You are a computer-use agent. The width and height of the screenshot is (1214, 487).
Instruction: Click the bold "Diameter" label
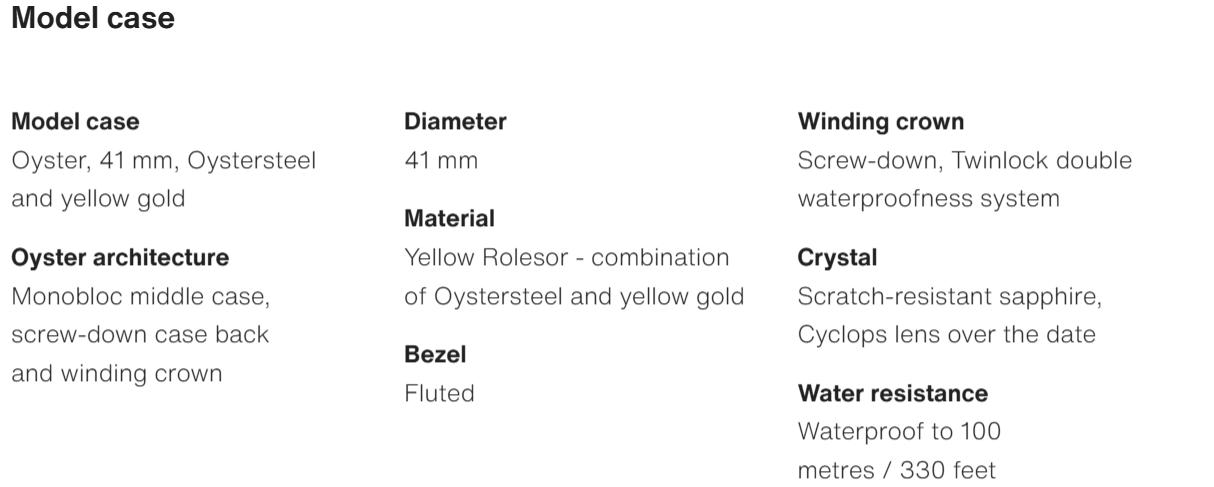pos(455,122)
